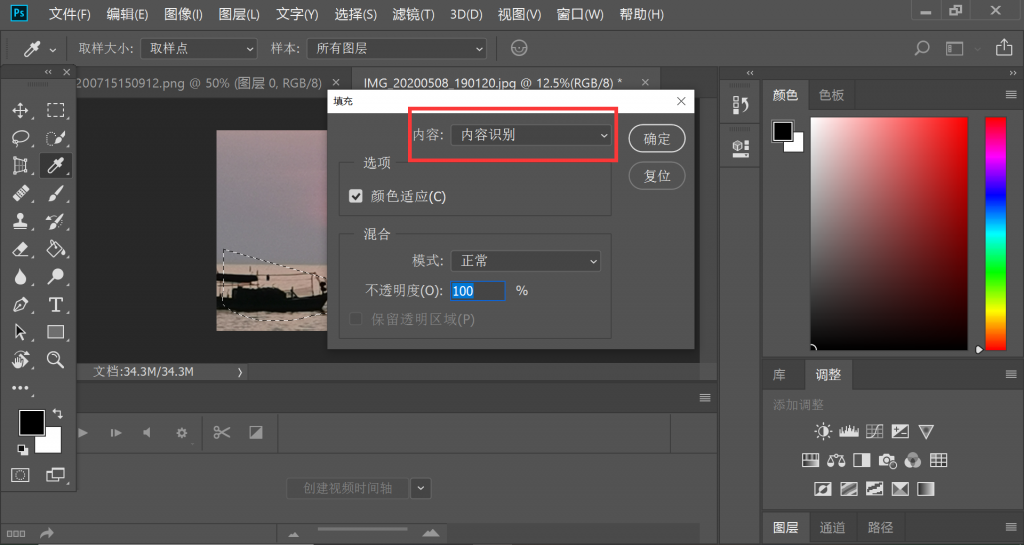Screen dimensions: 1024x545
Task: Select the Crop tool
Action: tap(20, 166)
